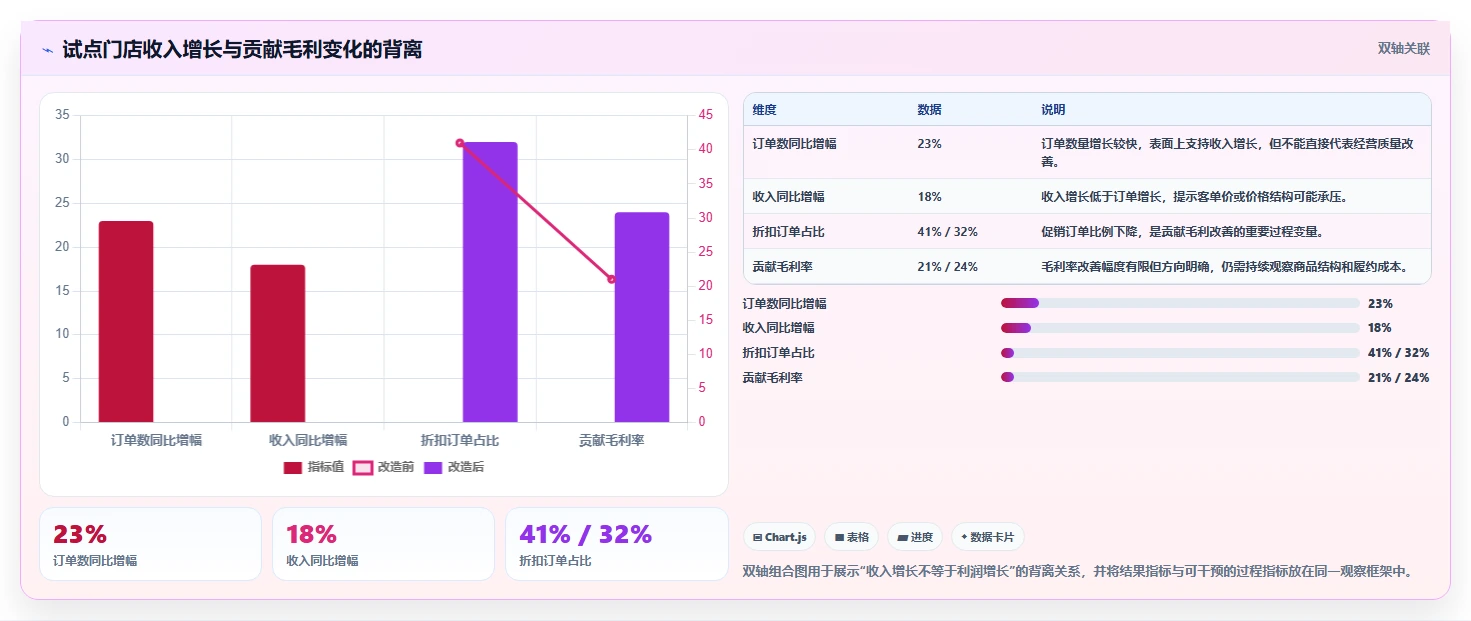Click the 进度 chip
Viewport: 1471px width, 621px height.
coord(915,537)
